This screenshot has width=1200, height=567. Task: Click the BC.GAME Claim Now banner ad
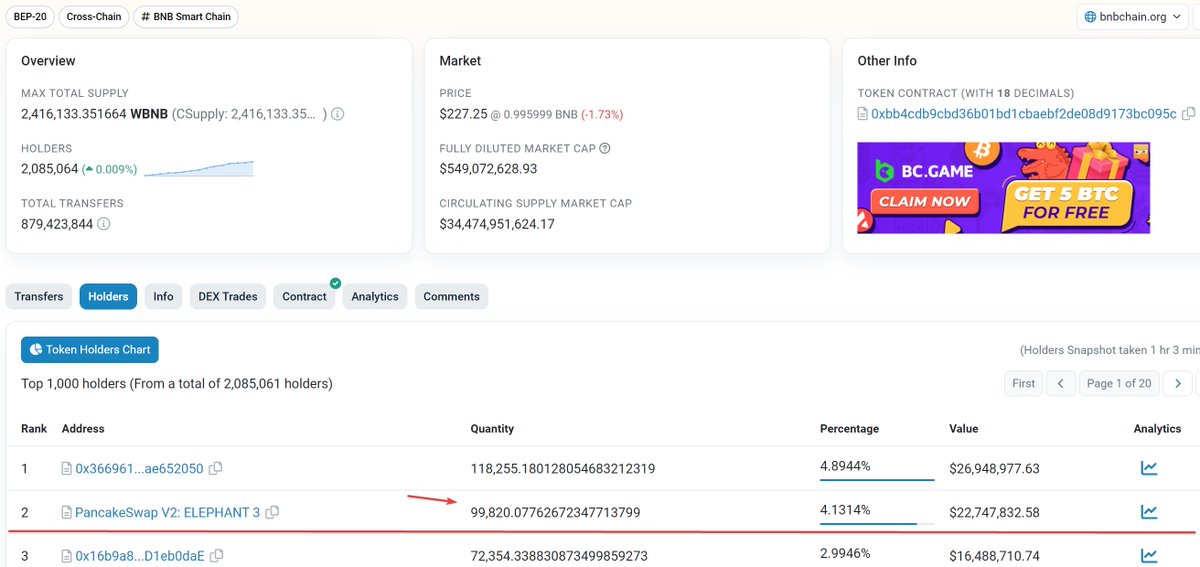pos(1003,188)
